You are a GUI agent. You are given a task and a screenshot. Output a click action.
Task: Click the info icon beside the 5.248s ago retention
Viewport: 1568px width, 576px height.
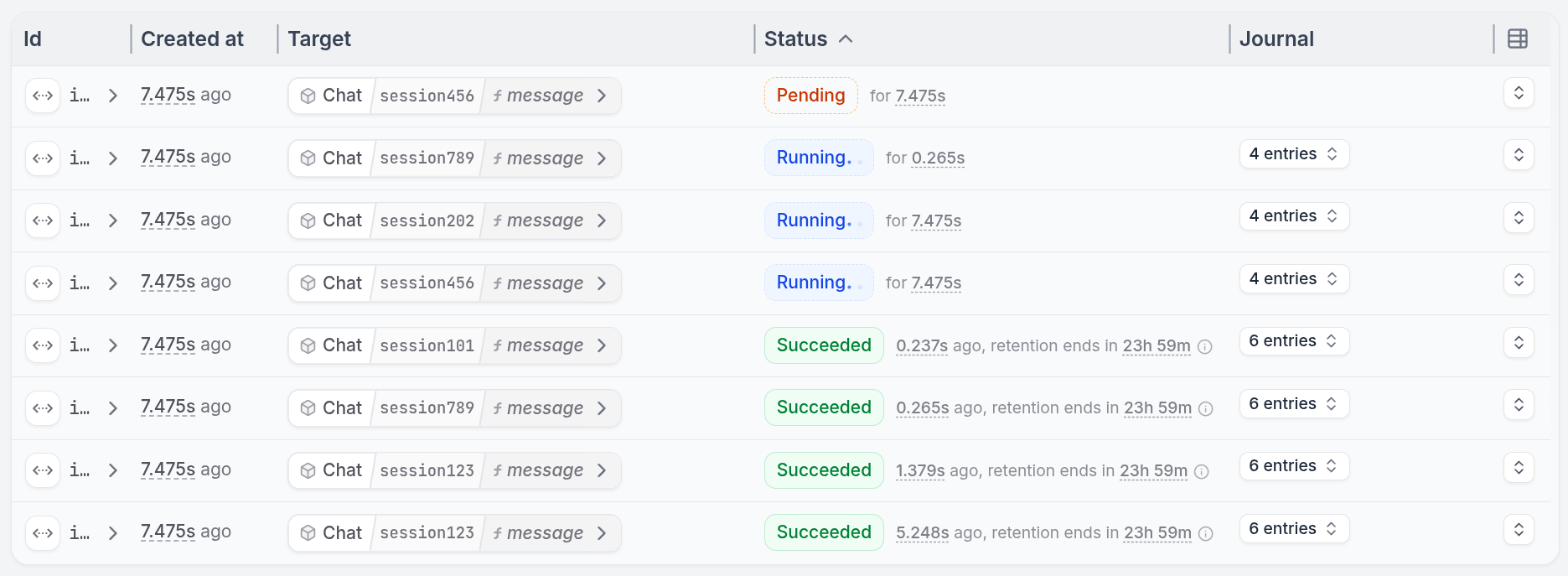[x=1206, y=533]
